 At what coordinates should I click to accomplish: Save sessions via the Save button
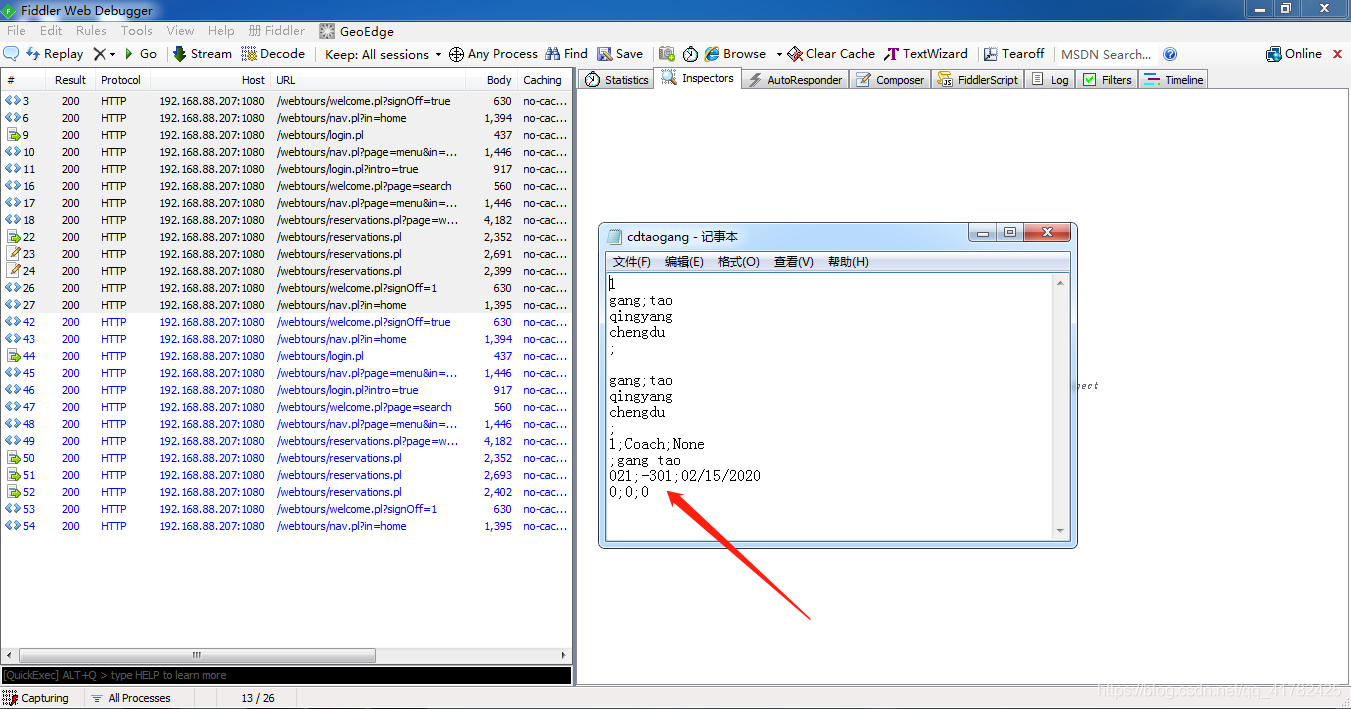(620, 54)
